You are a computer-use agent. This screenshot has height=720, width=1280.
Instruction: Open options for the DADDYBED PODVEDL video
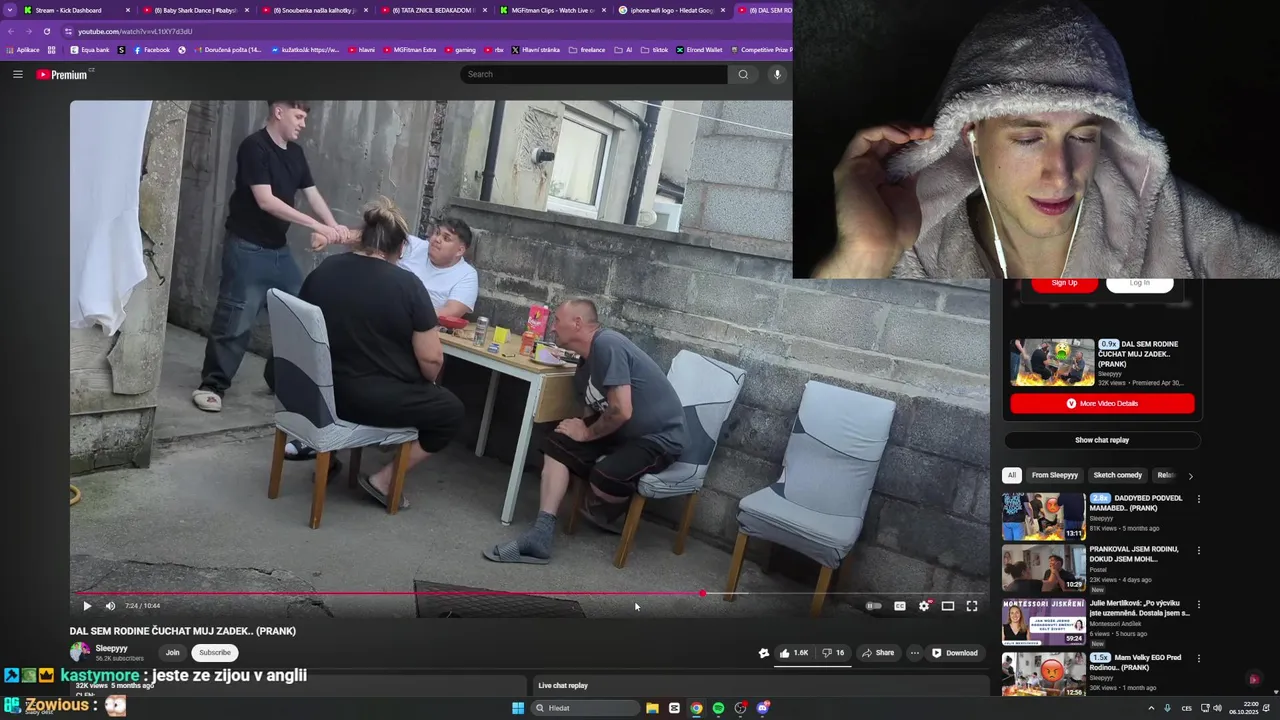tap(1199, 499)
